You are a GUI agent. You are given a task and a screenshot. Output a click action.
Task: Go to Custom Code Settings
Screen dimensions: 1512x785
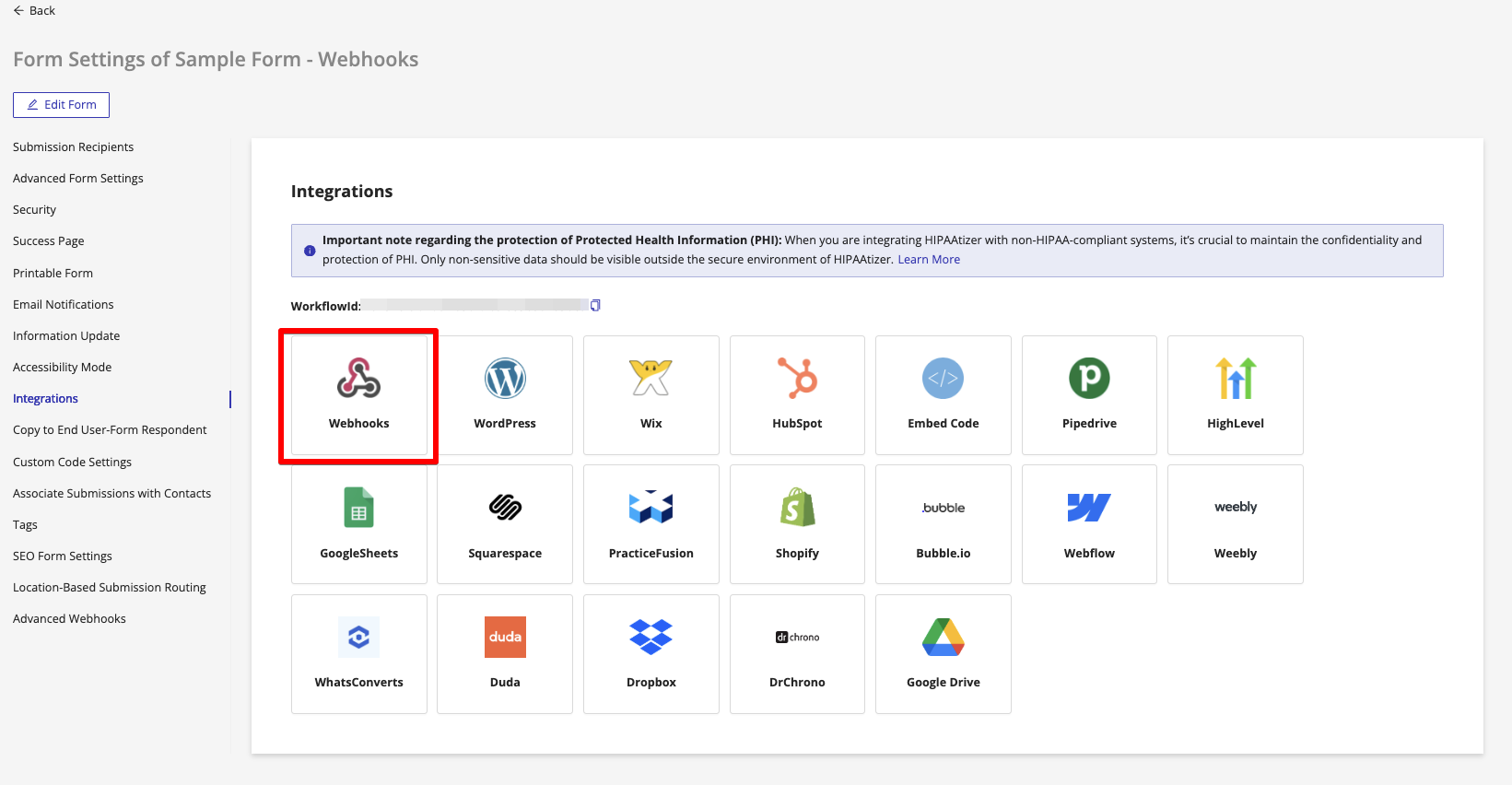click(x=73, y=463)
